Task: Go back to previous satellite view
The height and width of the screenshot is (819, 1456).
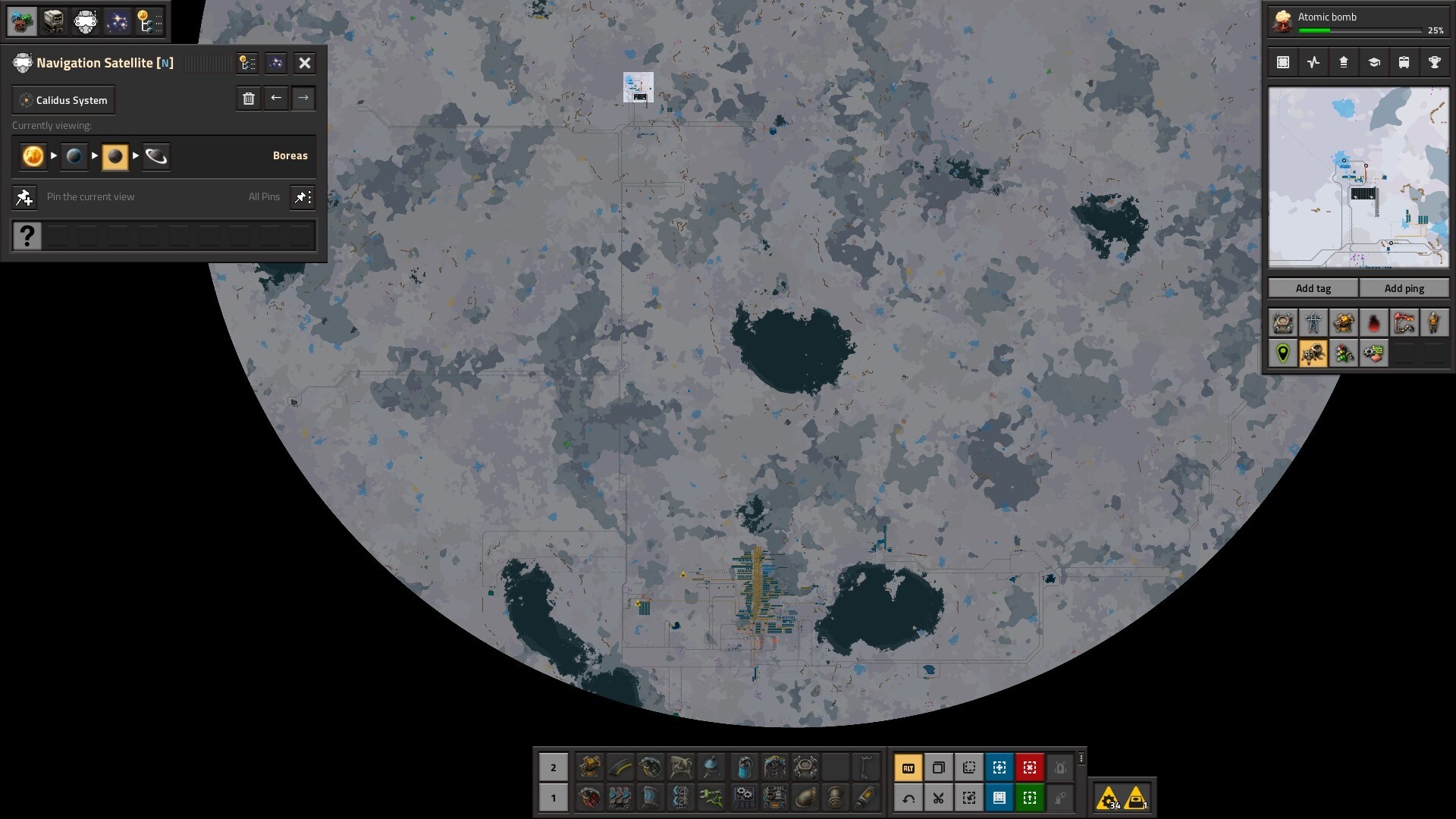Action: click(276, 99)
